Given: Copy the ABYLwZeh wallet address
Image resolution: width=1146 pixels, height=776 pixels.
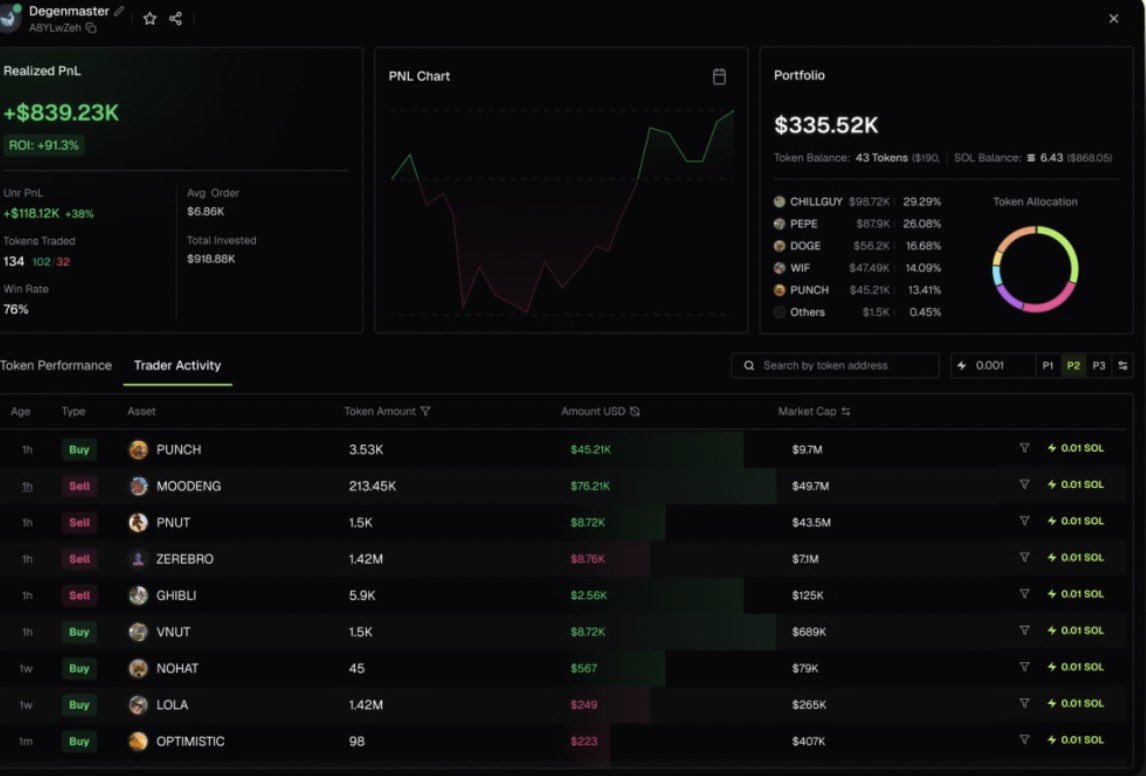Looking at the screenshot, I should 91,28.
